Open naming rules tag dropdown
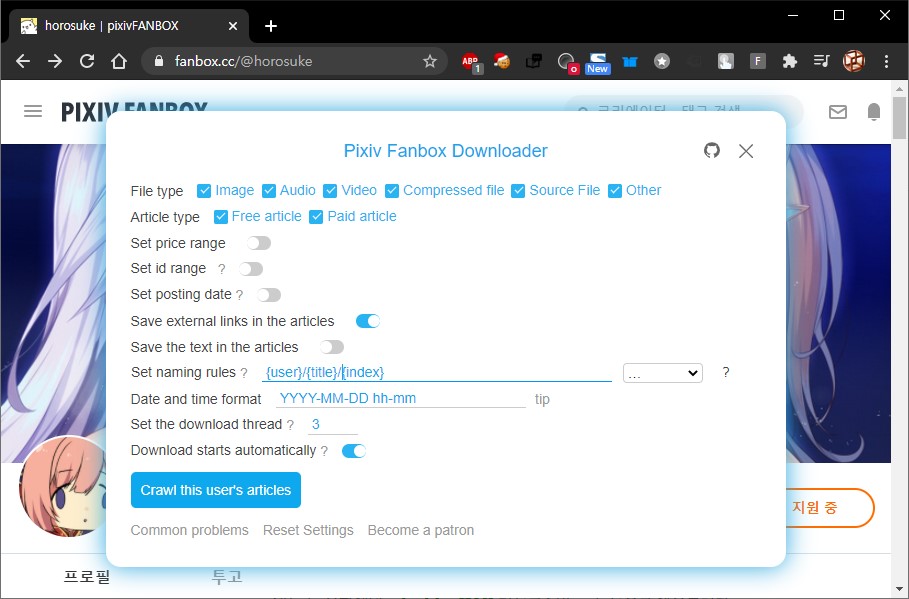 [x=663, y=373]
